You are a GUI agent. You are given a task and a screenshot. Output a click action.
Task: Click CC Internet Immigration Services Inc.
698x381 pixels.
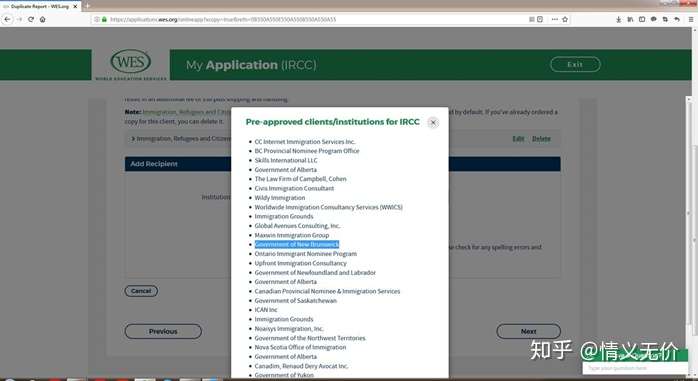[x=305, y=142]
